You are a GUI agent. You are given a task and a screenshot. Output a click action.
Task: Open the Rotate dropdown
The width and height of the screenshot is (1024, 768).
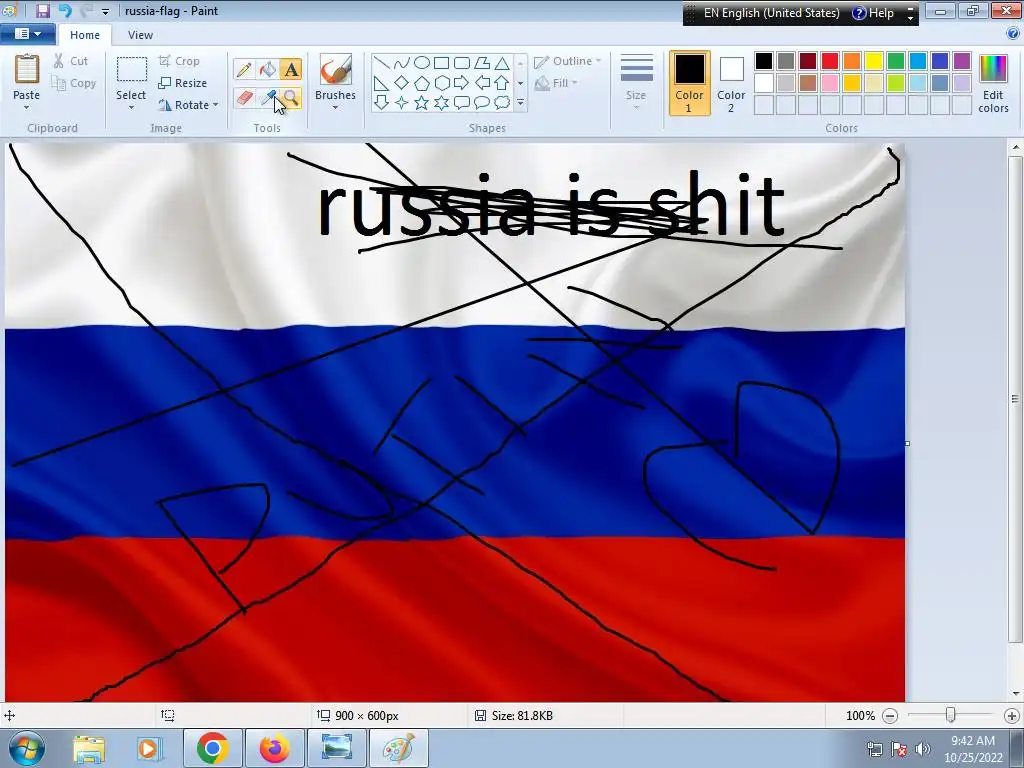pyautogui.click(x=188, y=105)
